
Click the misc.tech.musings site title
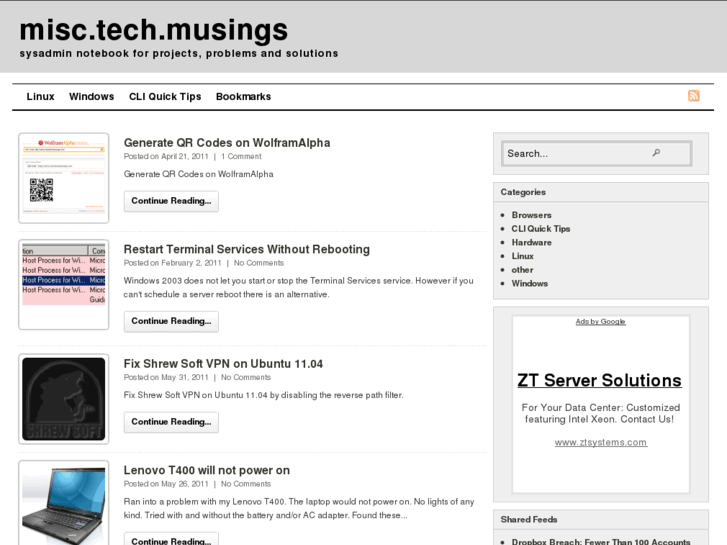coord(153,30)
